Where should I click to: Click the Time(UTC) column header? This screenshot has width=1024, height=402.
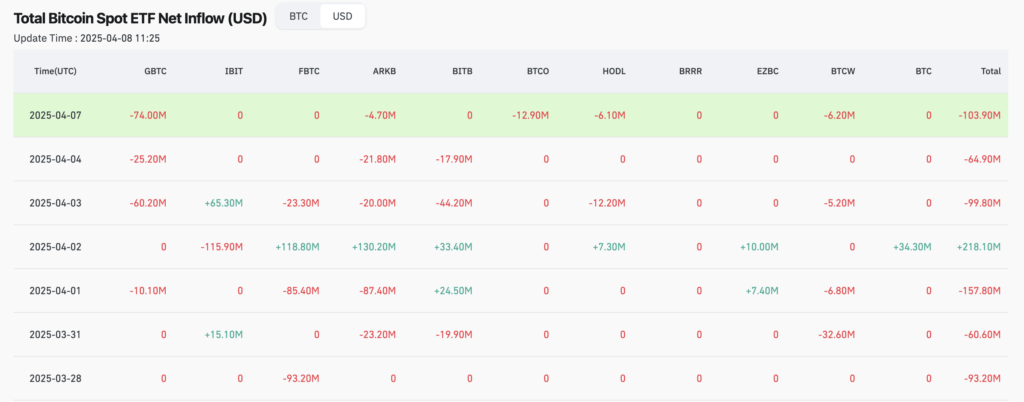click(56, 72)
